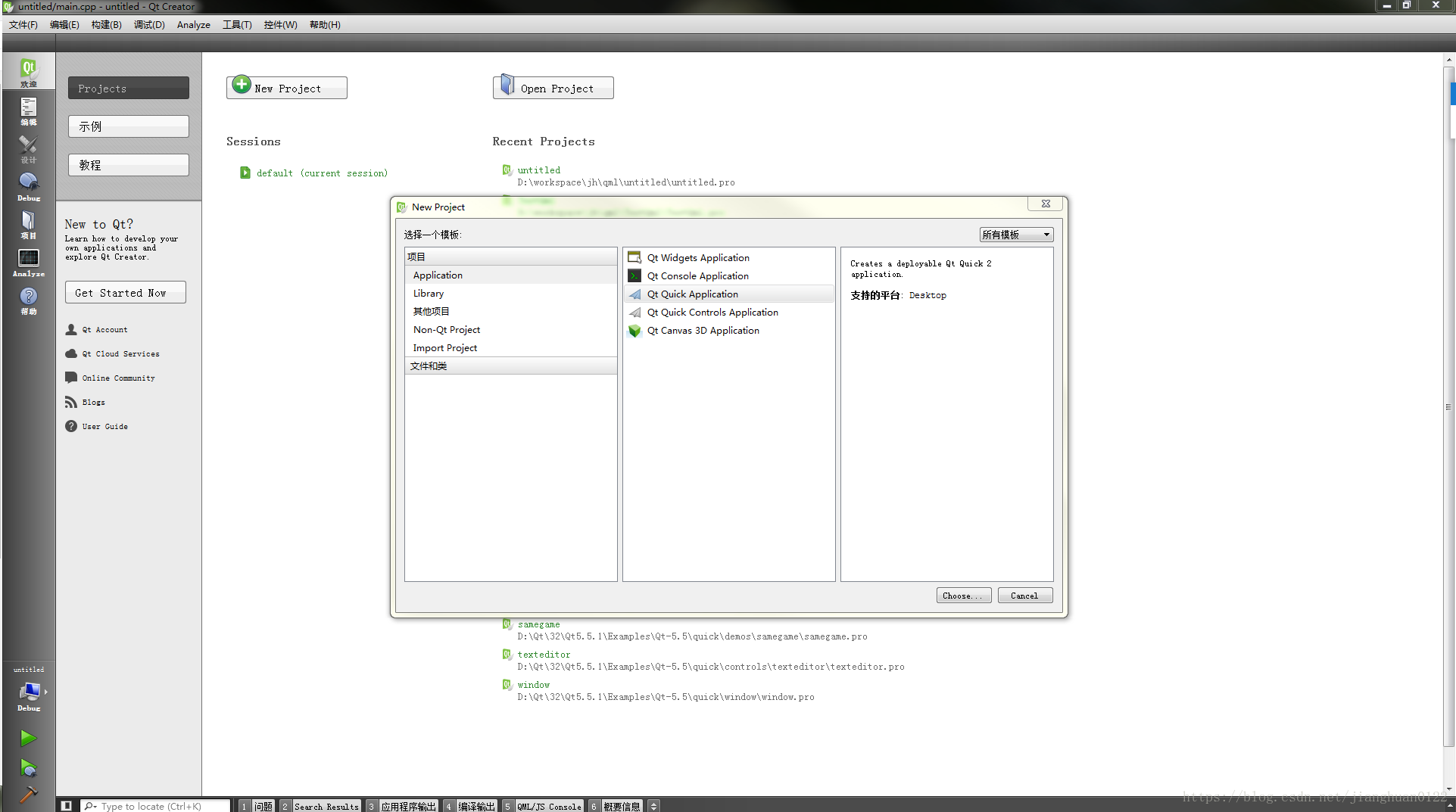The height and width of the screenshot is (812, 1456).
Task: Click the Type to locate search field
Action: [156, 806]
